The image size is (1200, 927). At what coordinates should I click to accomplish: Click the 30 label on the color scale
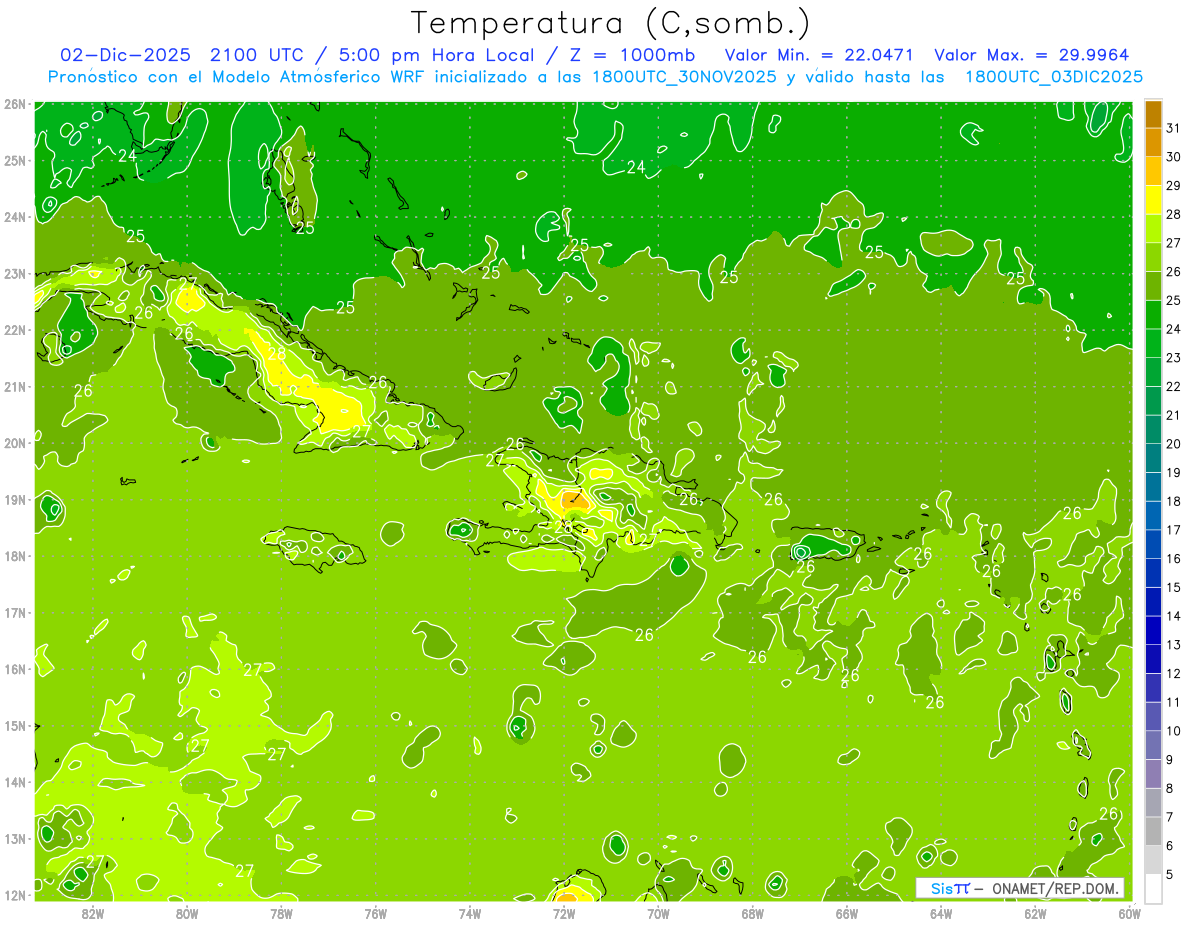1173,157
